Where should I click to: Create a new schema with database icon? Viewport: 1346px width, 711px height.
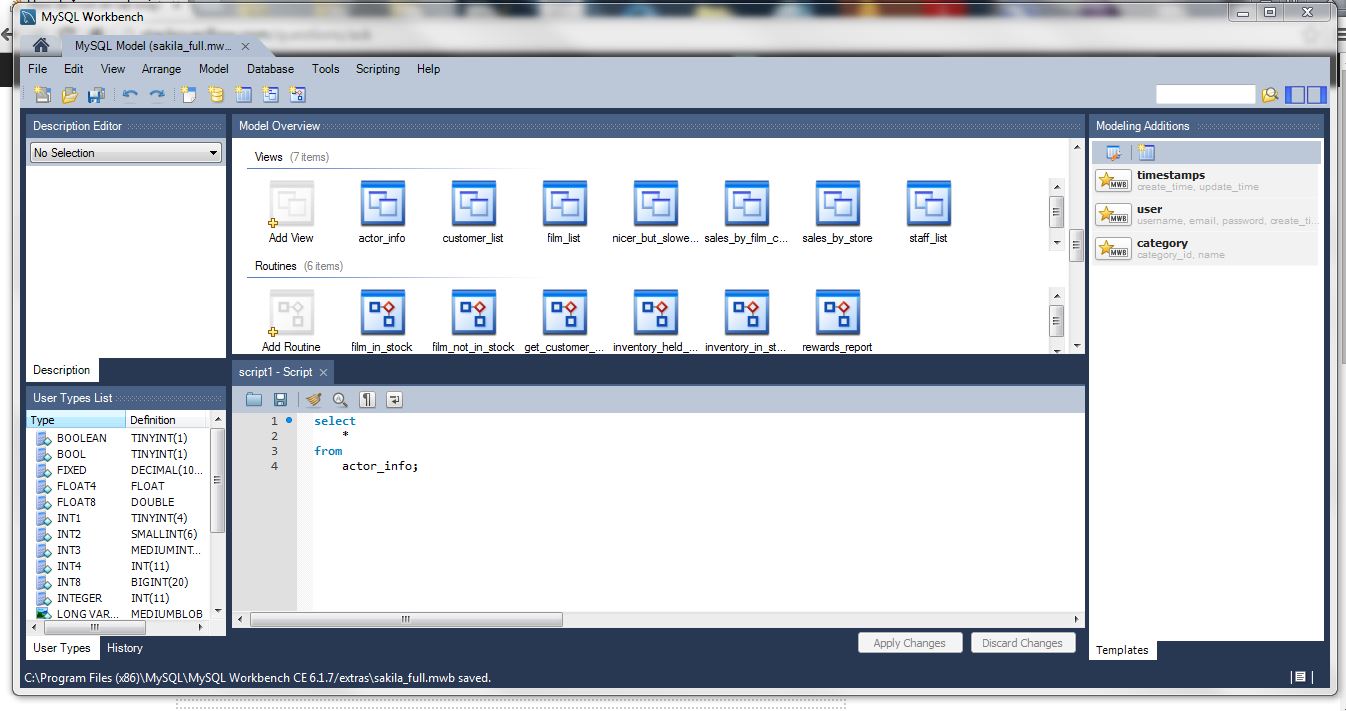click(216, 95)
